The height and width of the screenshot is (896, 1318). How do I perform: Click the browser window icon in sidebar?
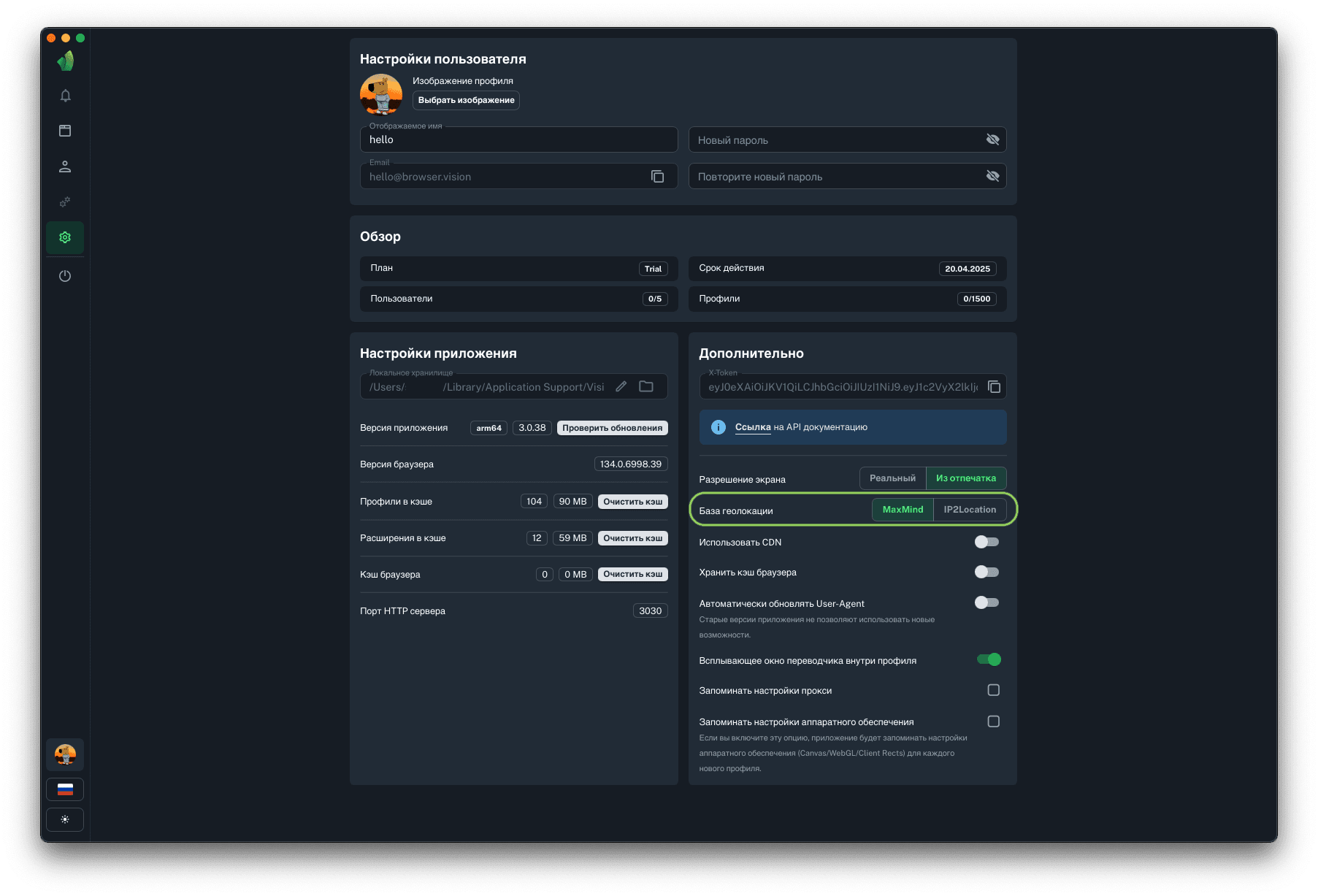[x=65, y=131]
